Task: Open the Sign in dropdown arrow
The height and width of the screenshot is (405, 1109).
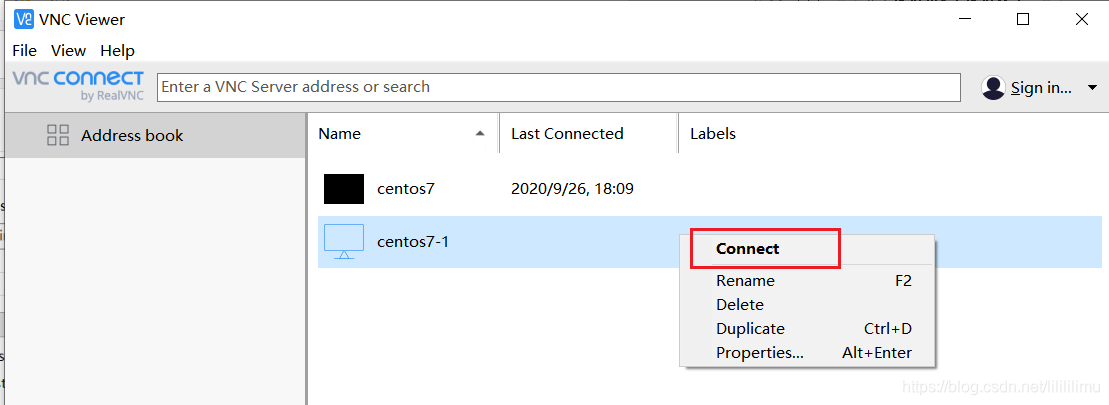Action: [x=1092, y=88]
